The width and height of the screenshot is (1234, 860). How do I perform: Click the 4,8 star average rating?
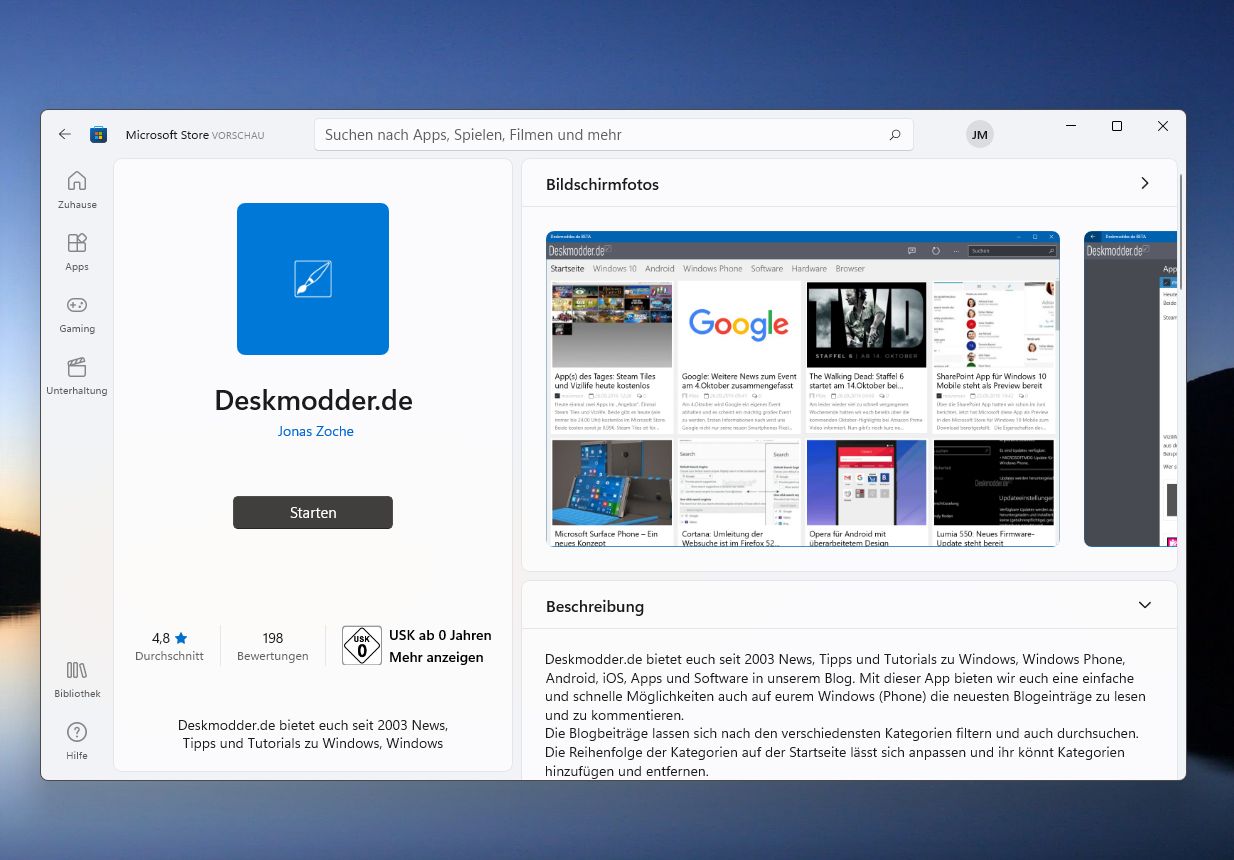click(169, 646)
